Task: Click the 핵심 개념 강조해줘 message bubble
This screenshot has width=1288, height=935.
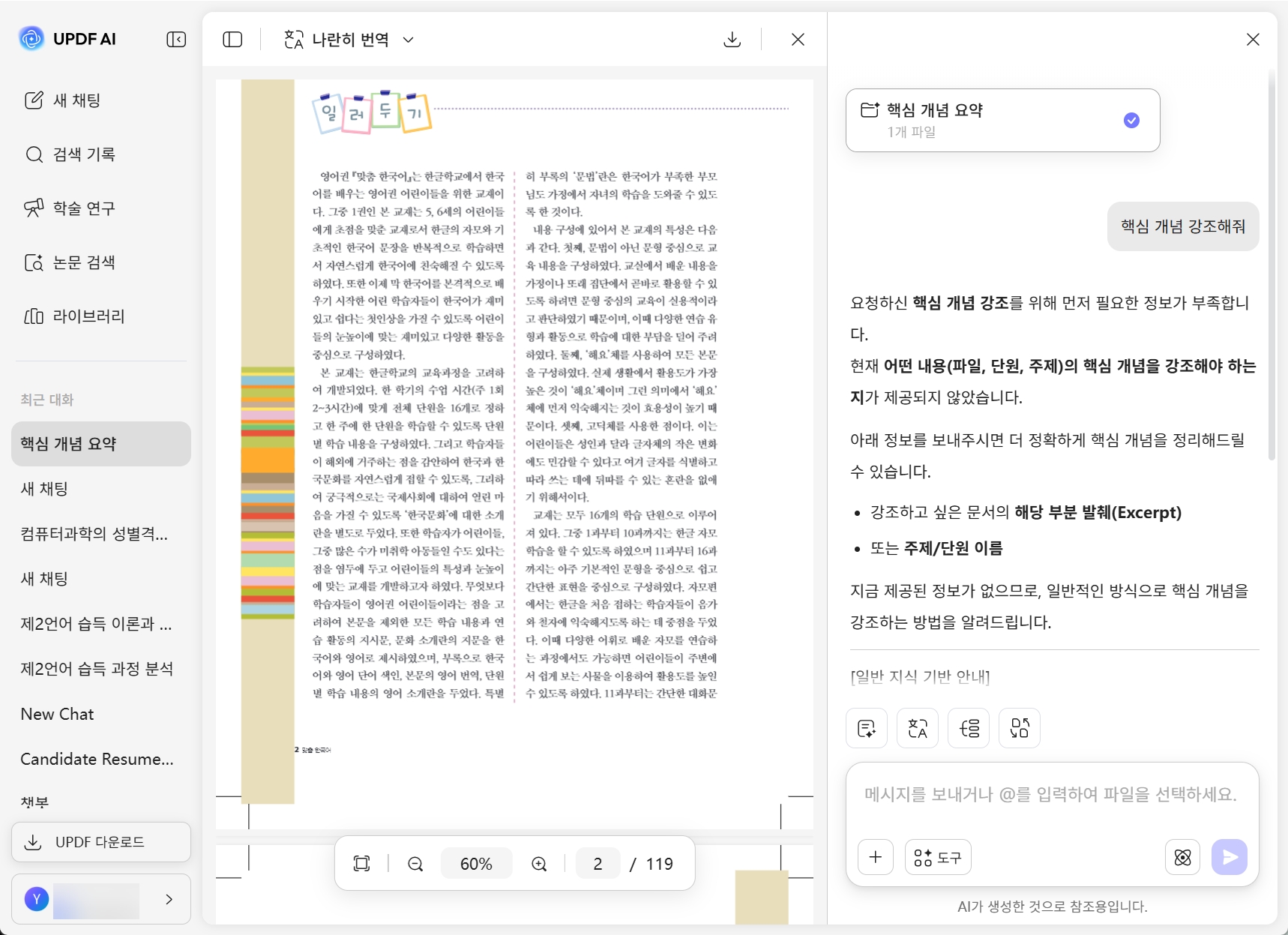Action: (1183, 226)
